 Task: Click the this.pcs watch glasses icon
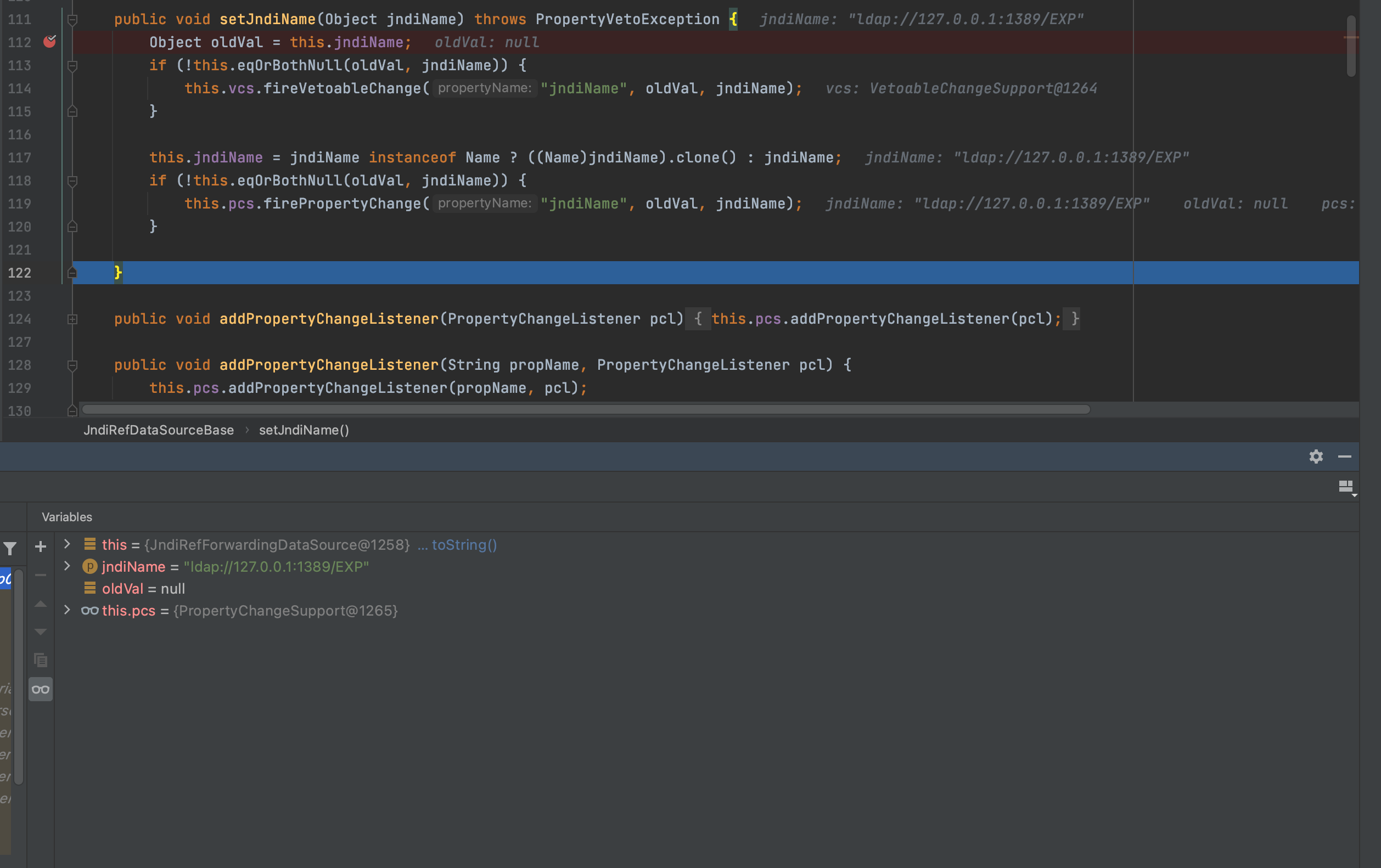[89, 611]
